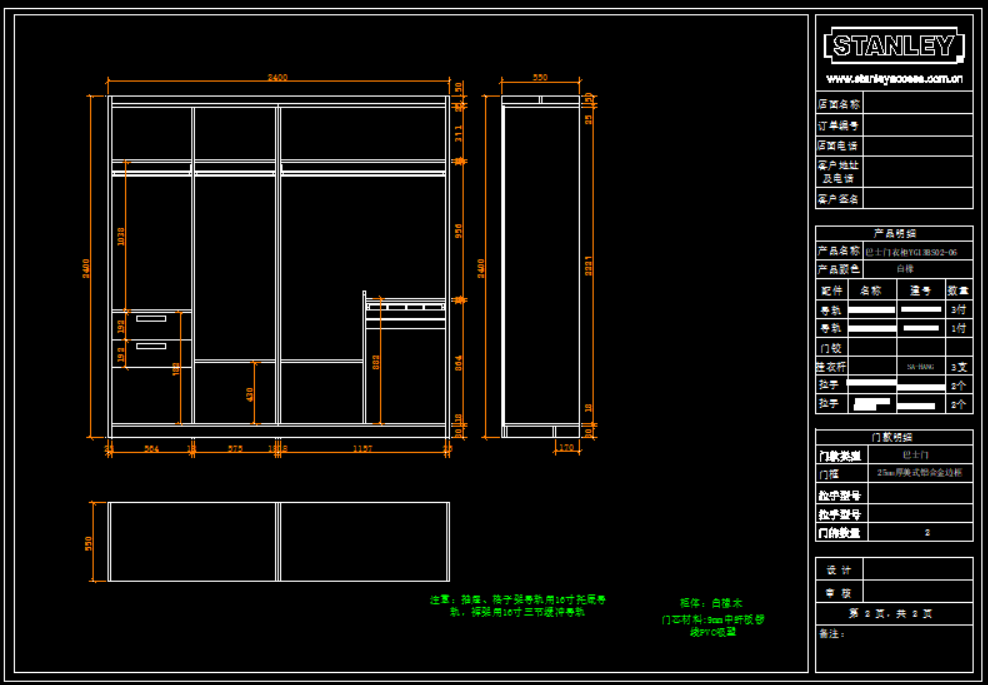Screen dimensions: 988x685
Task: Select the wardrobe top plan view
Action: [278, 541]
